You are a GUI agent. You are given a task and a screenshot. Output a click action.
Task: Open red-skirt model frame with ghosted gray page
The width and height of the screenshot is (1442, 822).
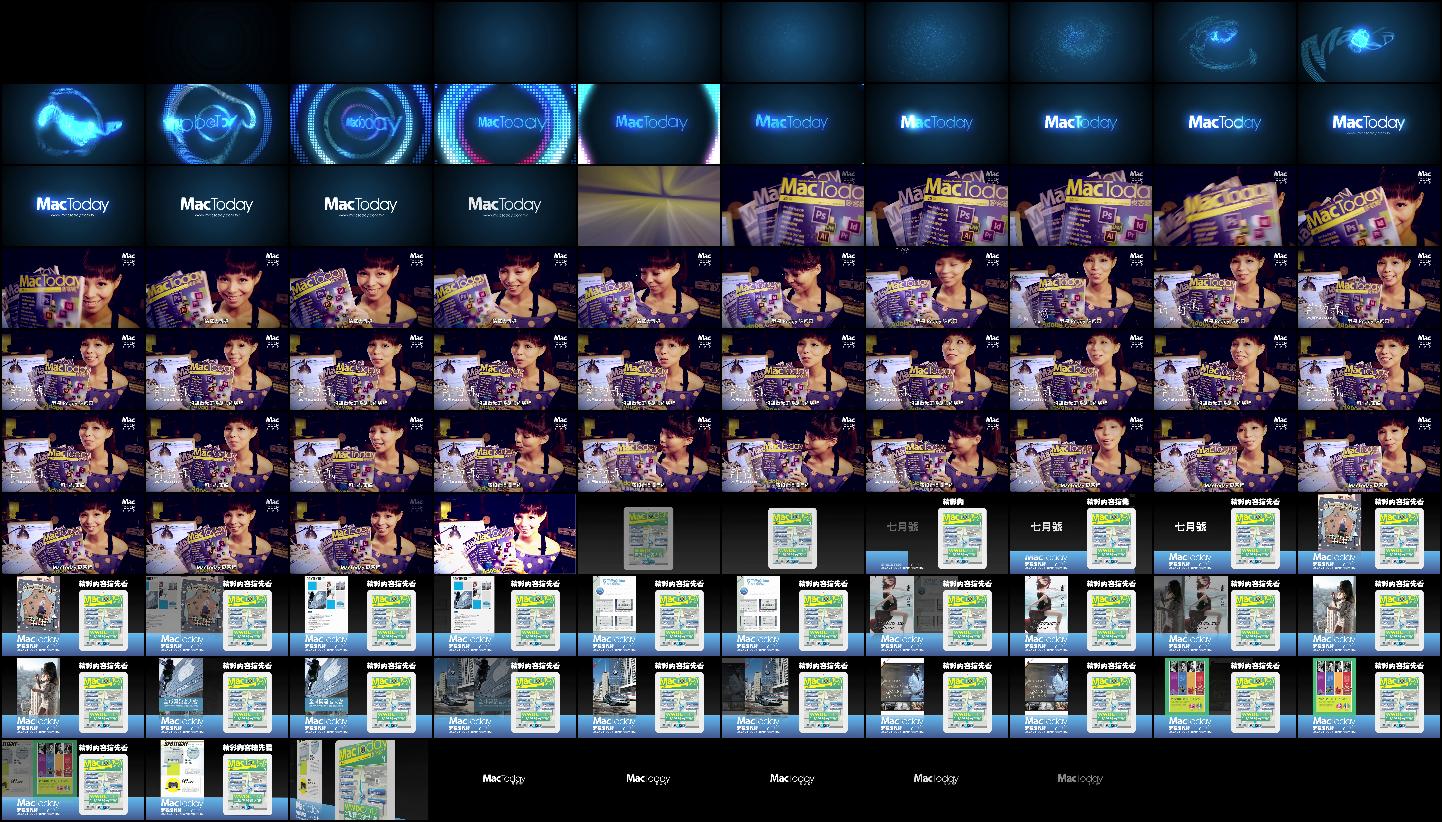pyautogui.click(x=937, y=615)
